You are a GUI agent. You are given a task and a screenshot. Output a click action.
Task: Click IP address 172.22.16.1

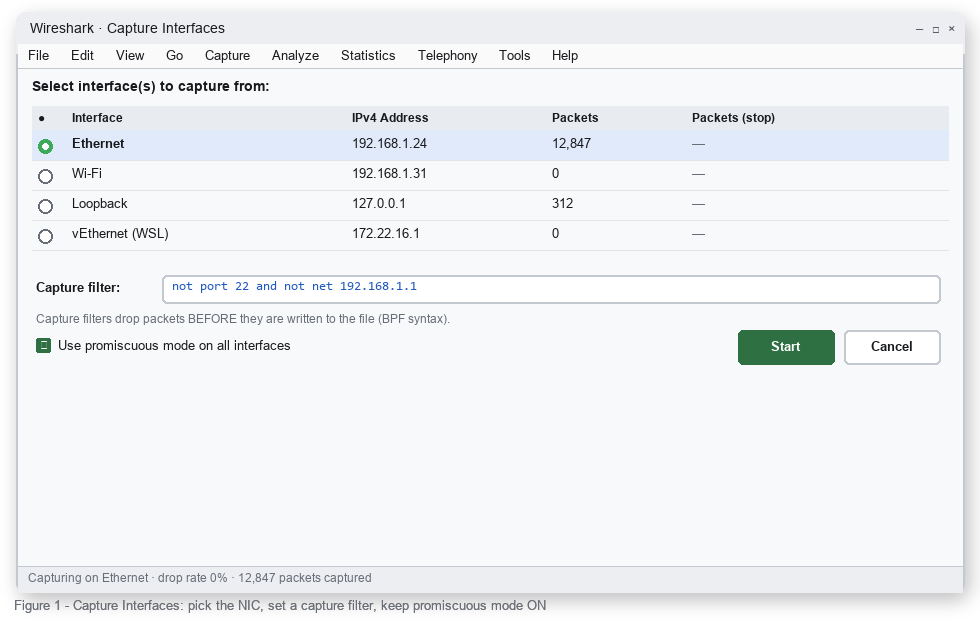(386, 234)
